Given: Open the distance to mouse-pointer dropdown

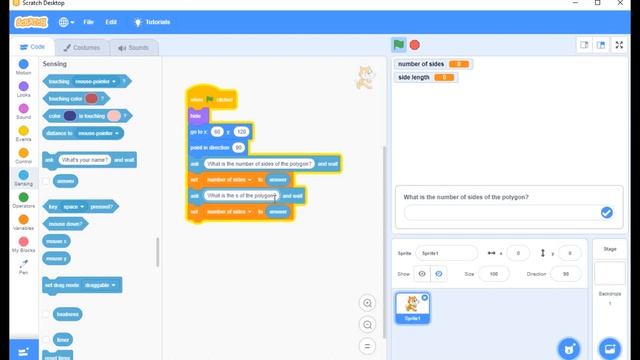Looking at the screenshot, I should click(98, 133).
